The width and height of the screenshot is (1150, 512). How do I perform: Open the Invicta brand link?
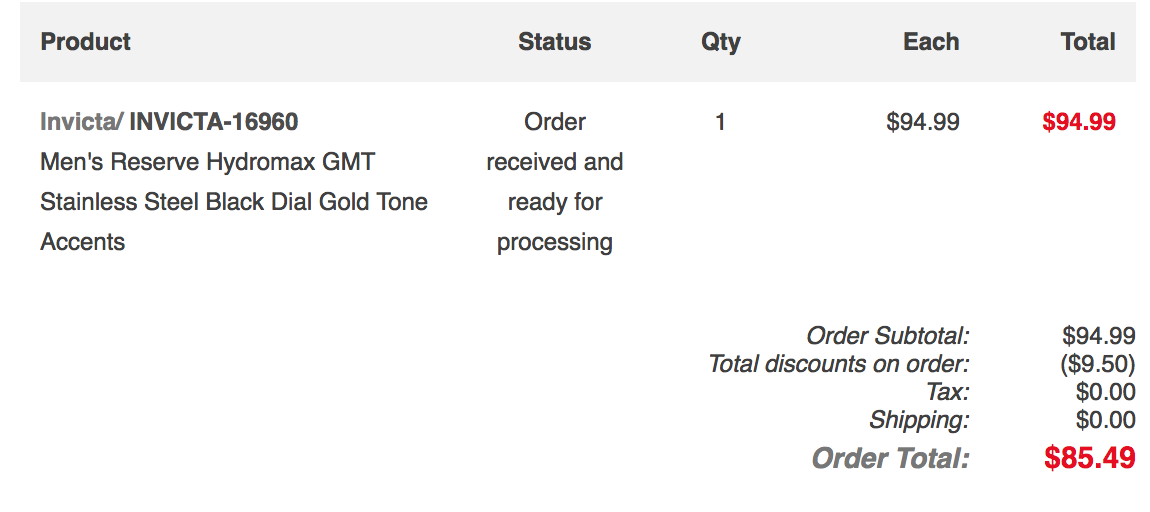pyautogui.click(x=81, y=122)
